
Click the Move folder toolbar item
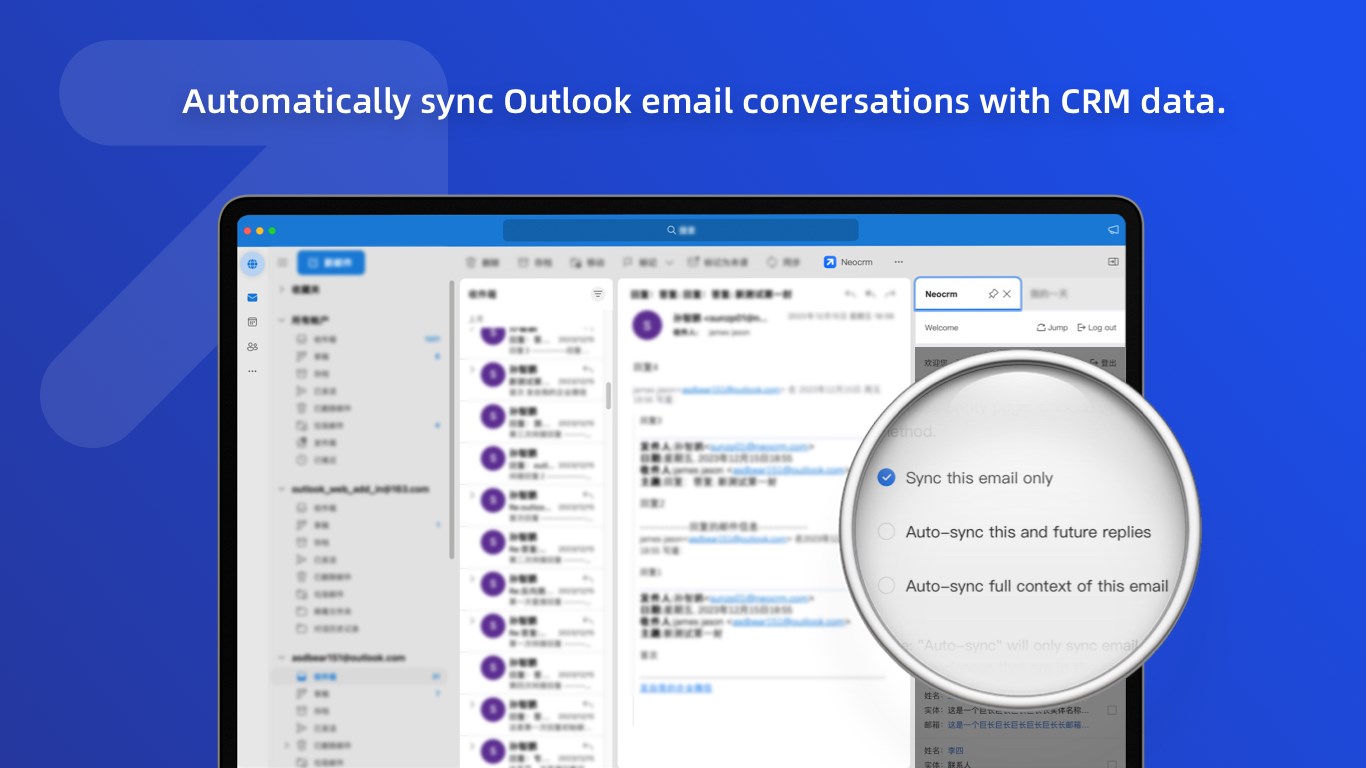pyautogui.click(x=587, y=262)
